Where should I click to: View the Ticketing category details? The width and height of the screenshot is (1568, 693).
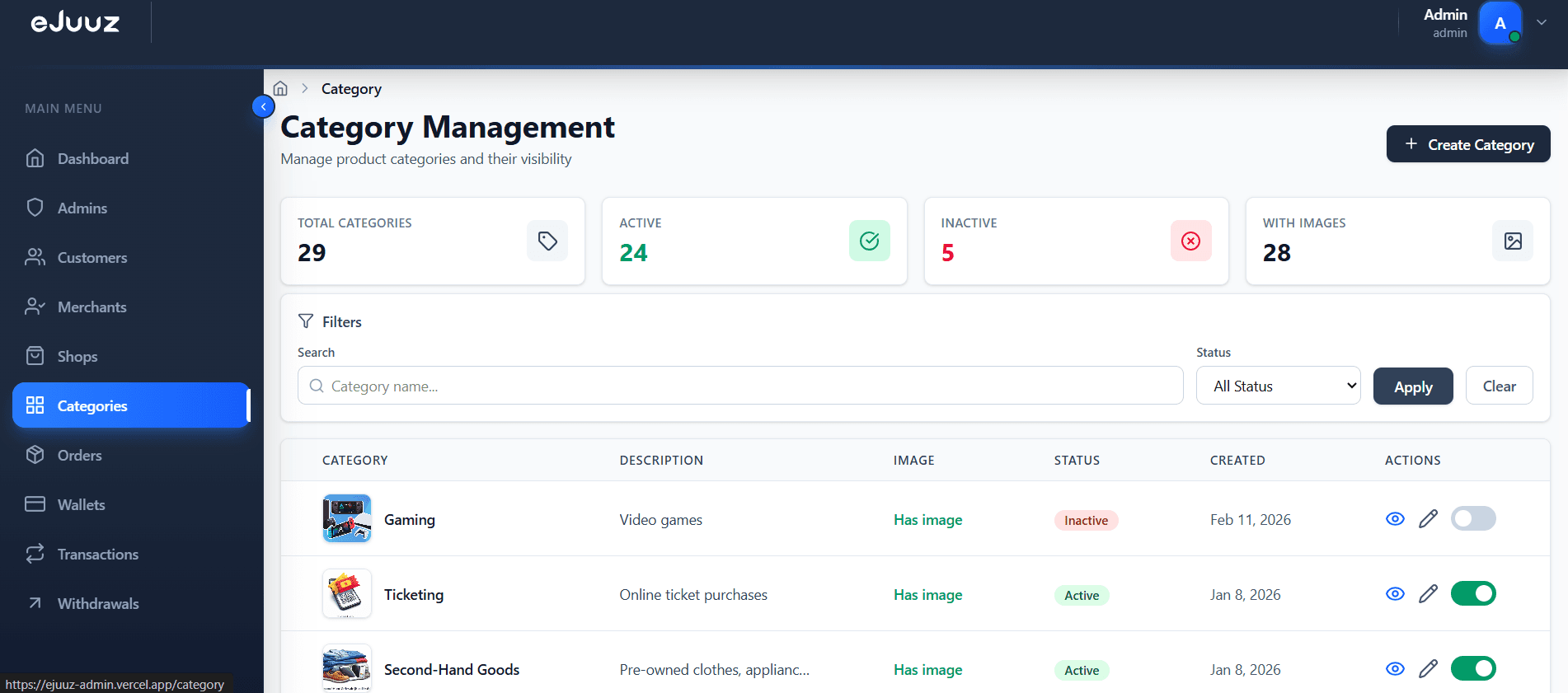click(x=1395, y=593)
